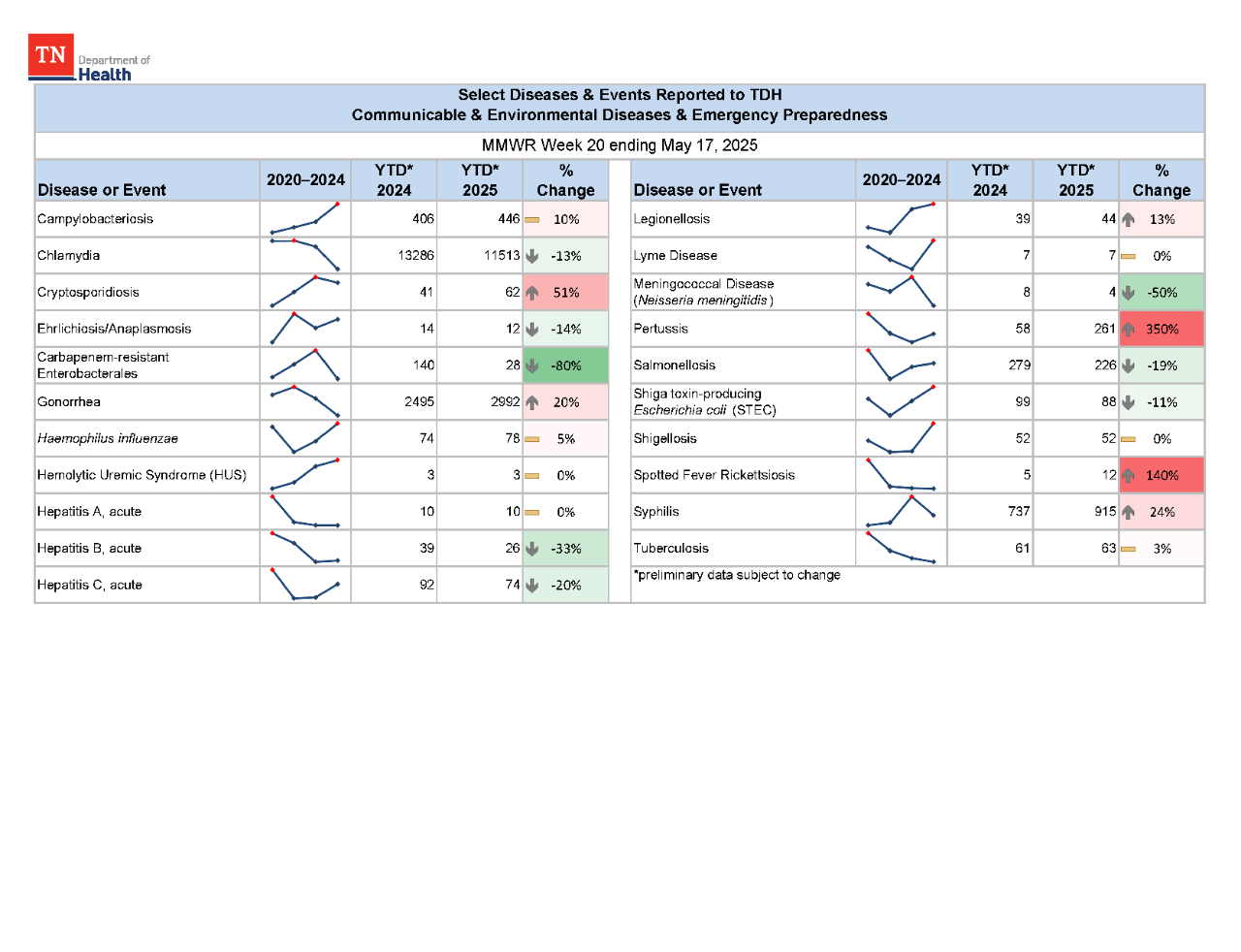Click the Legionellosis disease name
1241x952 pixels.
coord(670,219)
